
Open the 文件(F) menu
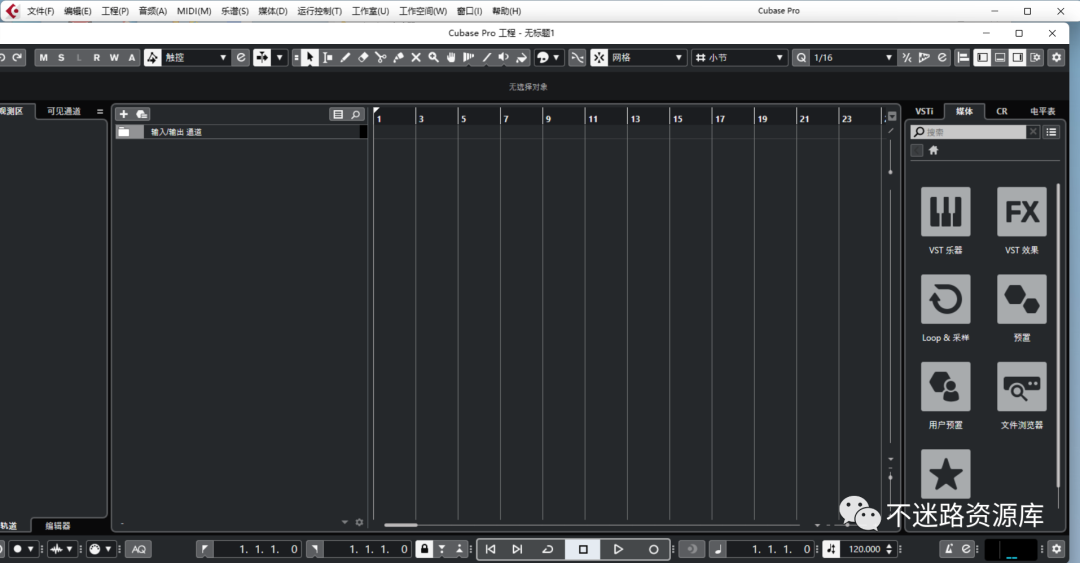(x=41, y=11)
